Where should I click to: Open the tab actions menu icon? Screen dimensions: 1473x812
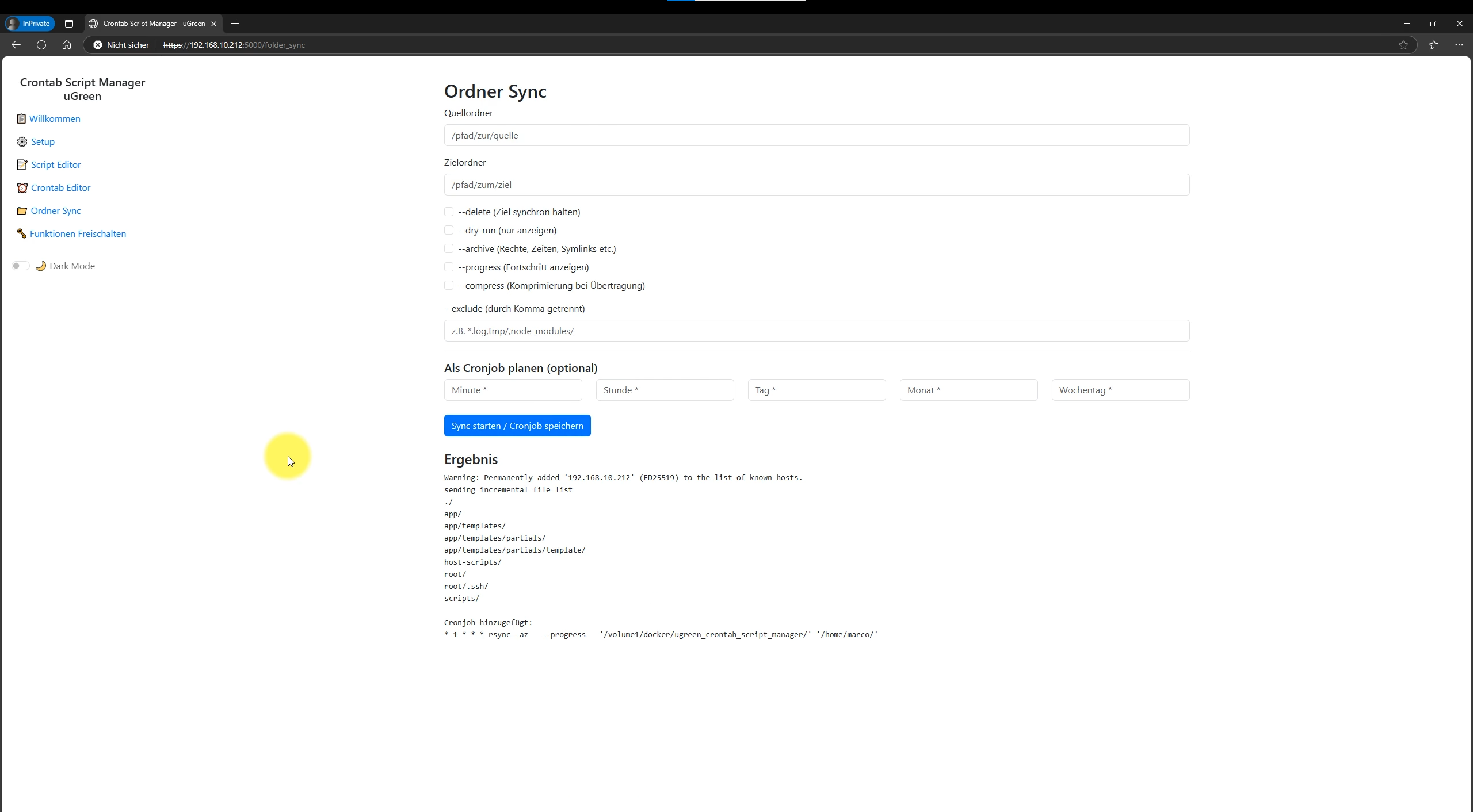[69, 24]
